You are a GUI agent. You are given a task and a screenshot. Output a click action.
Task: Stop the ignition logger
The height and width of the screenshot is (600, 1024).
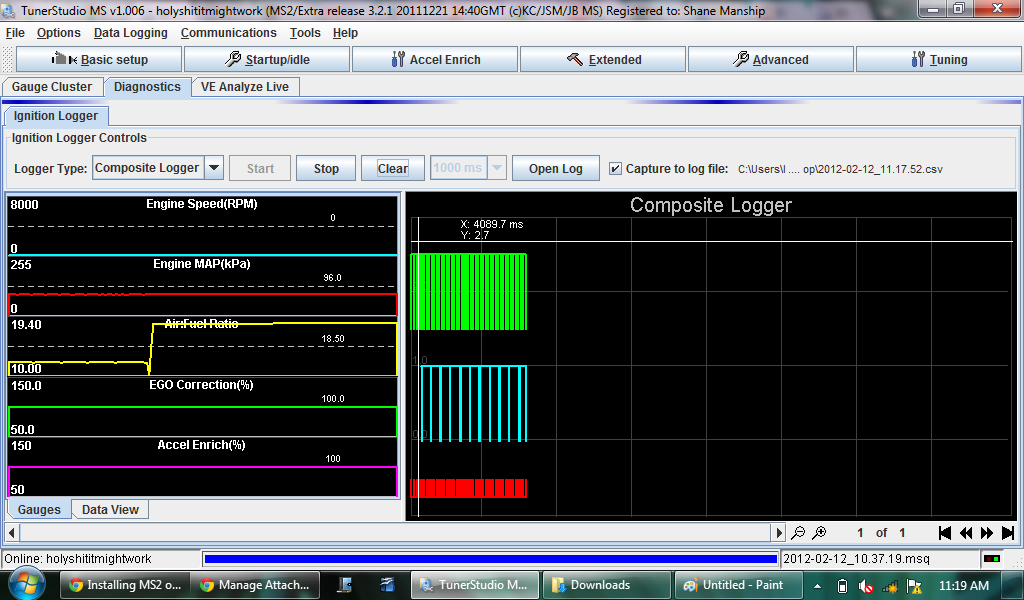(326, 168)
